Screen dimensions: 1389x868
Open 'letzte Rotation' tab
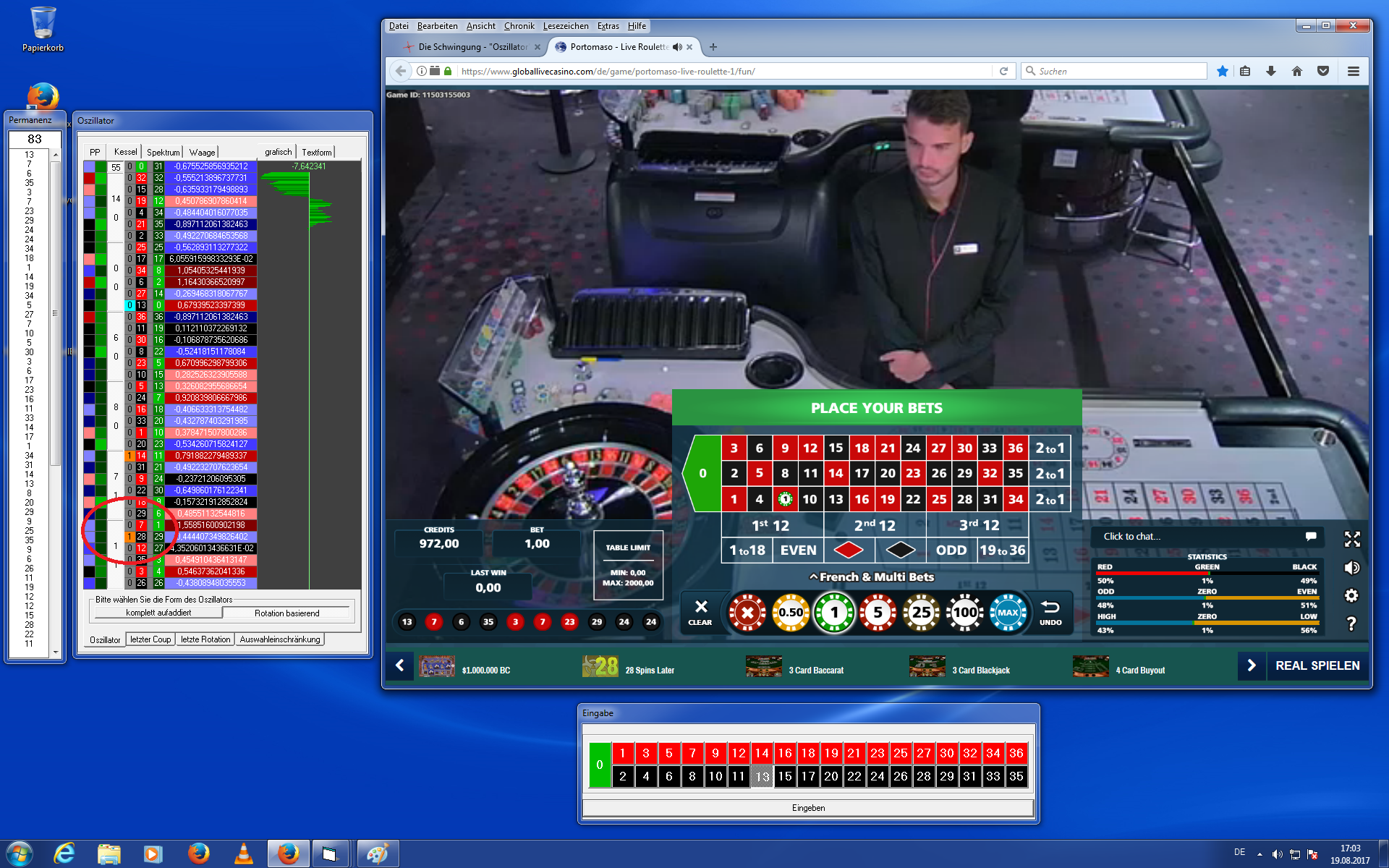tap(205, 639)
